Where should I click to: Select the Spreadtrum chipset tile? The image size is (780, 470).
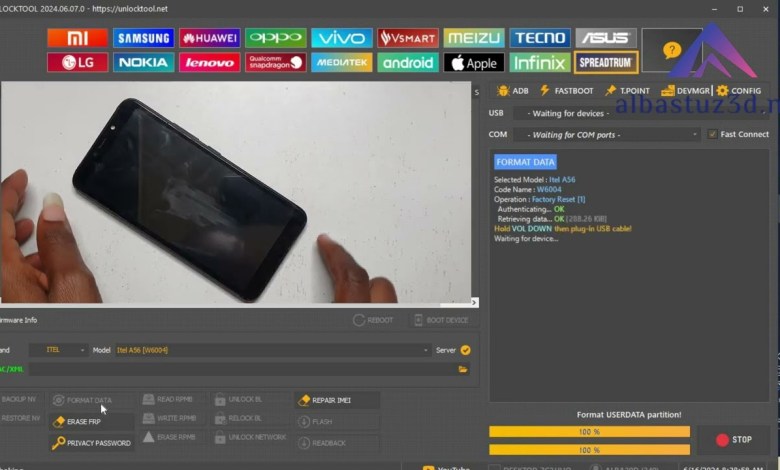click(606, 62)
